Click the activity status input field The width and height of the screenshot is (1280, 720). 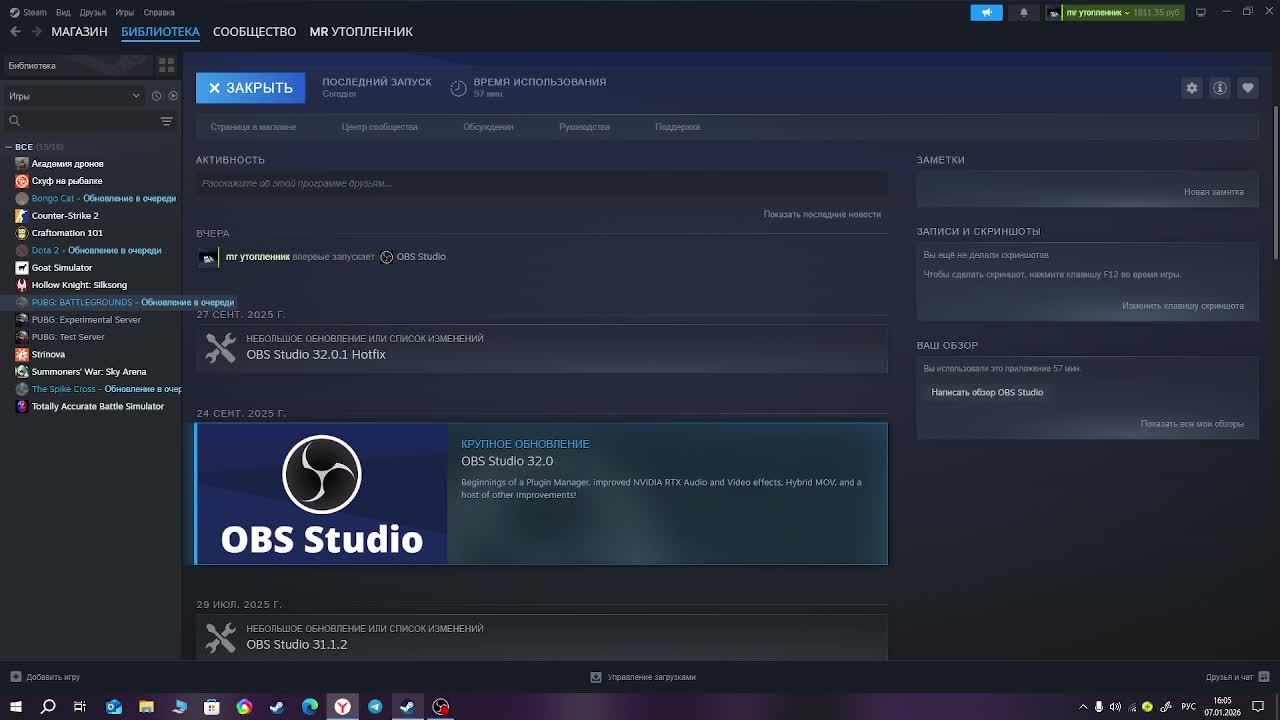tap(542, 184)
